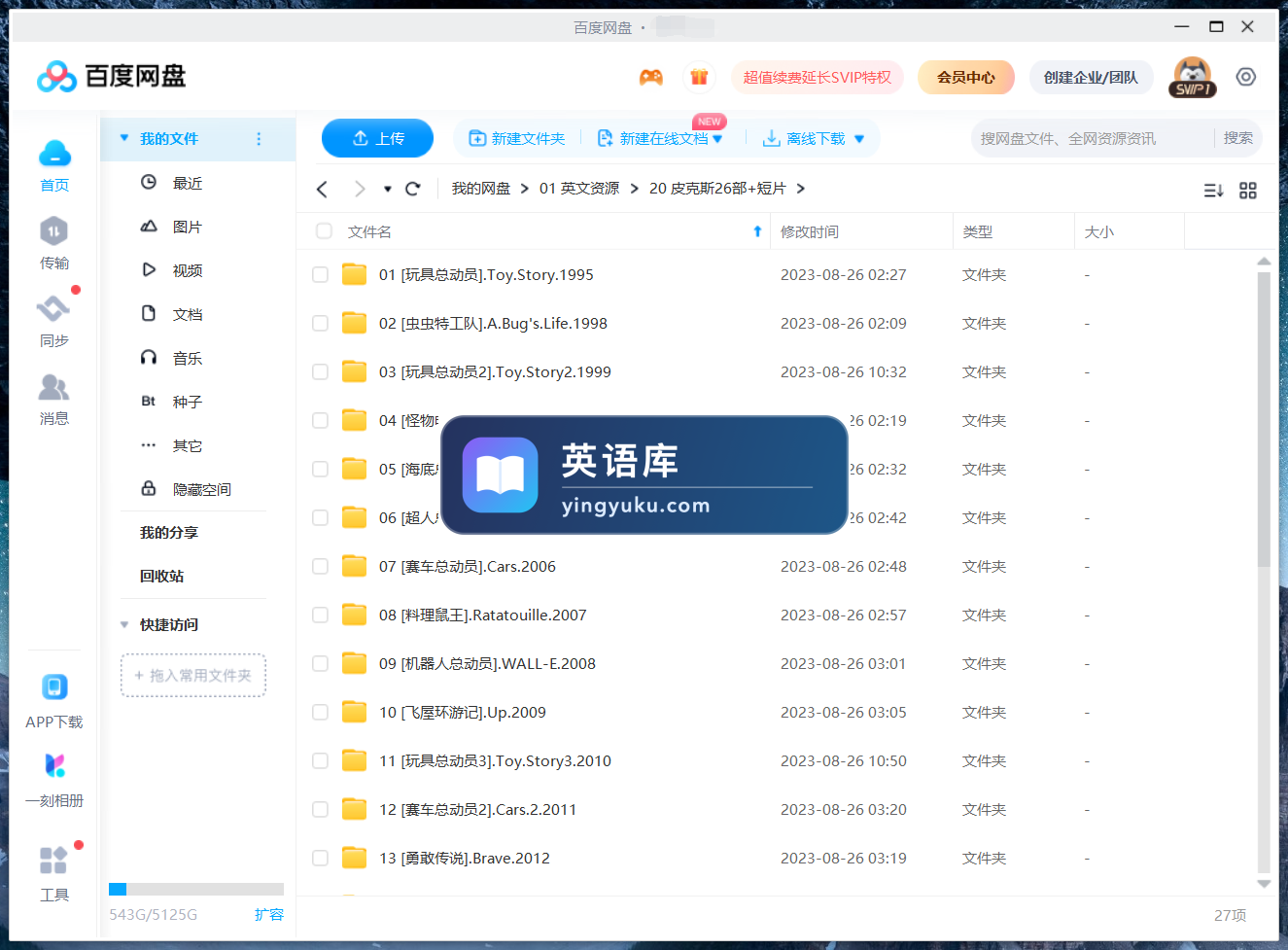Viewport: 1288px width, 950px height.
Task: Go forward with the right arrow
Action: (360, 189)
